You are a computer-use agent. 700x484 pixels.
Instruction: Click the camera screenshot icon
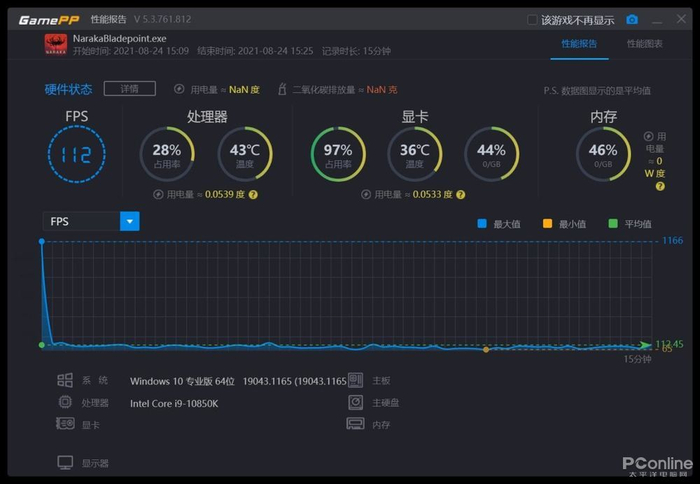pyautogui.click(x=632, y=20)
